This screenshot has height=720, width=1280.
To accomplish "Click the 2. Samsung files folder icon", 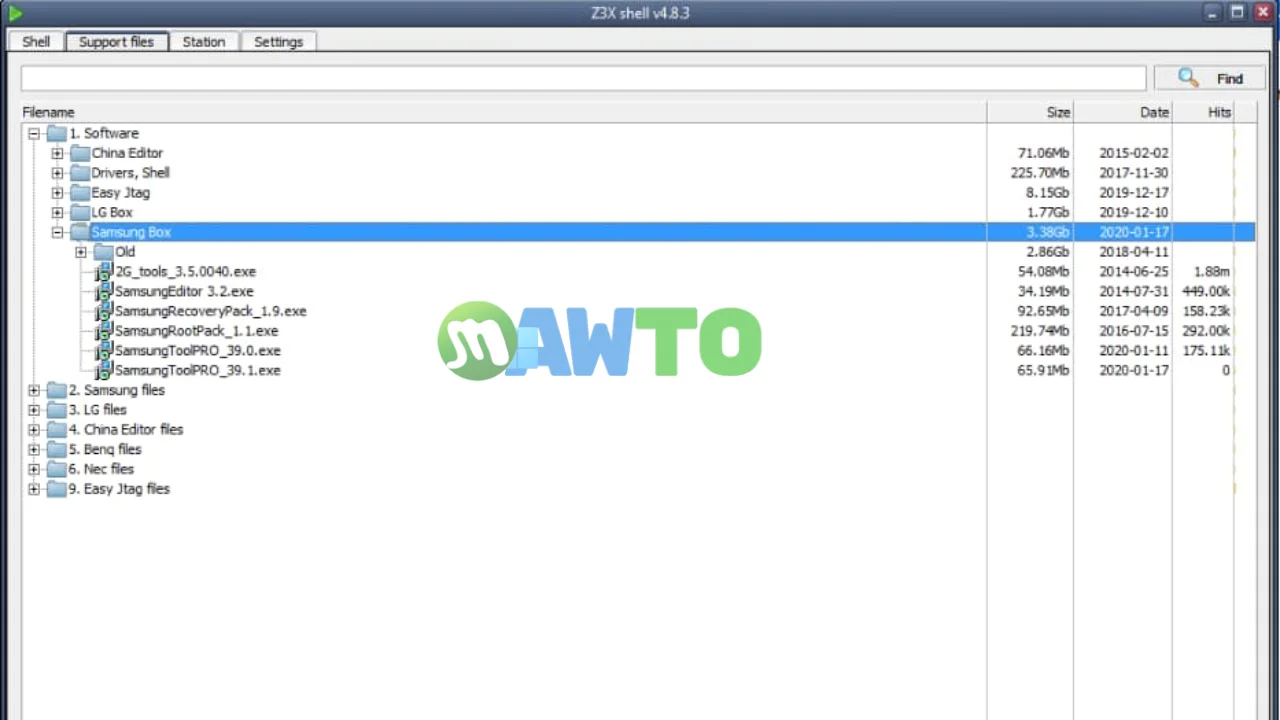I will click(x=57, y=390).
